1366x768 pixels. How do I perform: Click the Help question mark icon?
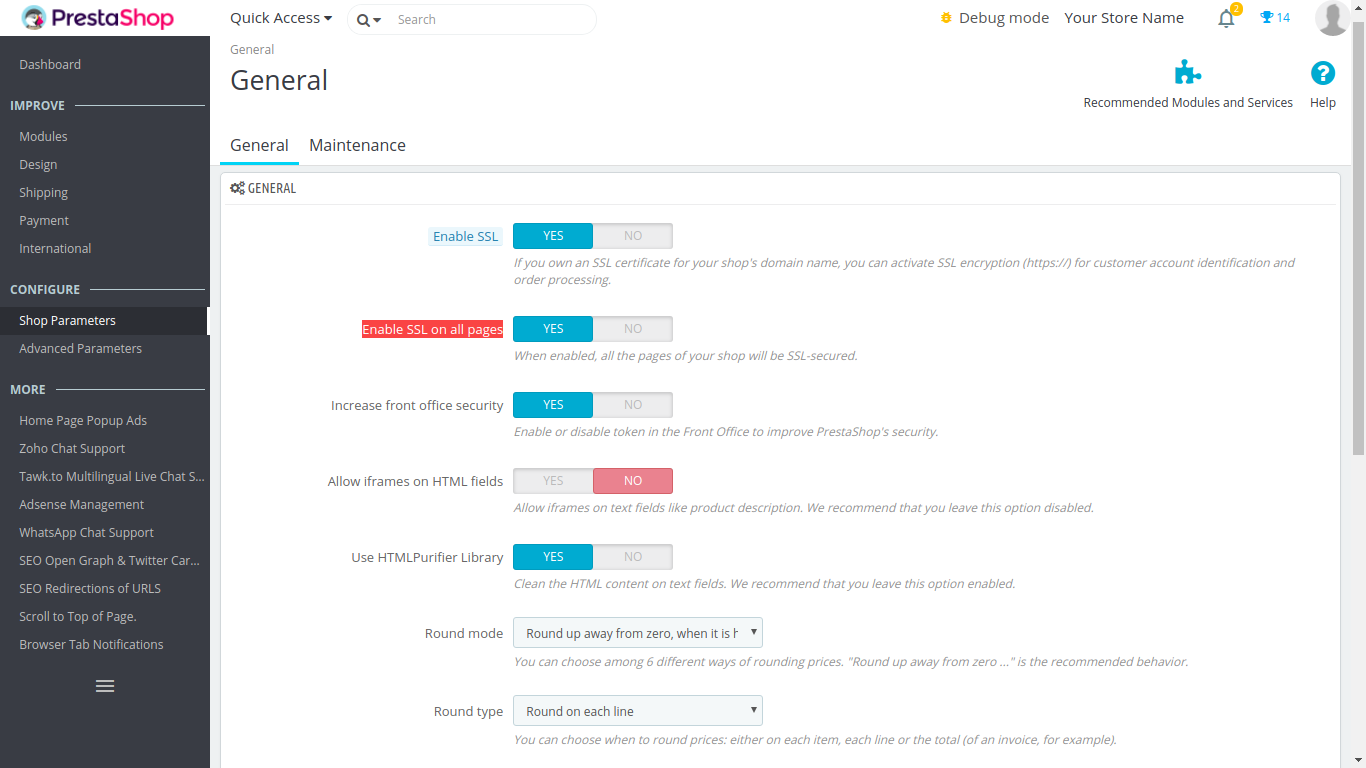tap(1322, 73)
